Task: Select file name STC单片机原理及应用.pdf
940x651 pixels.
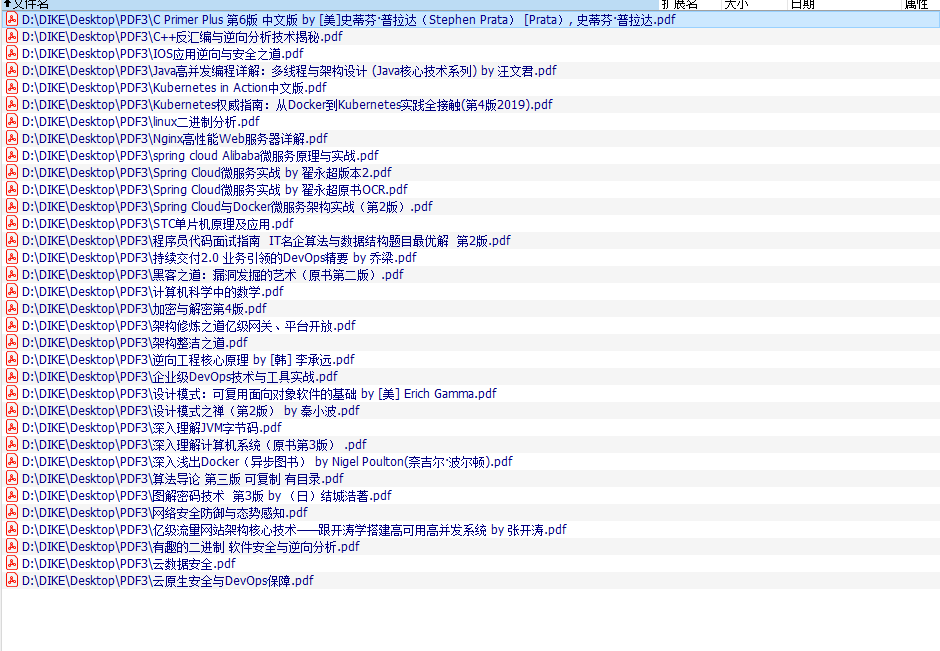Action: [x=158, y=223]
